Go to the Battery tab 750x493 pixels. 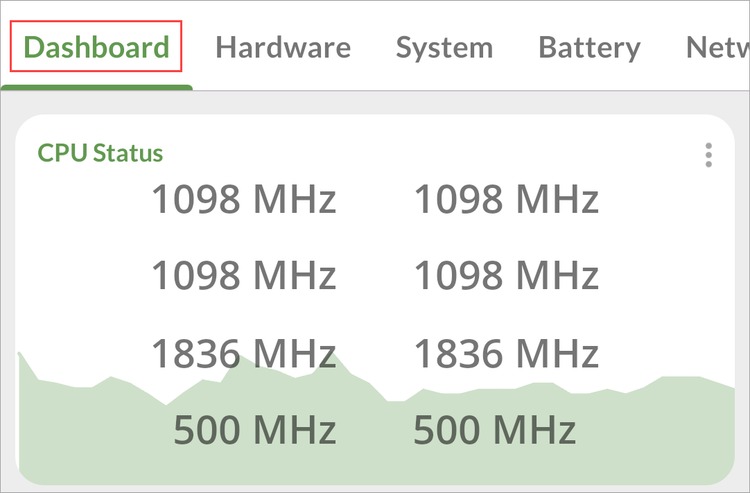click(x=589, y=48)
